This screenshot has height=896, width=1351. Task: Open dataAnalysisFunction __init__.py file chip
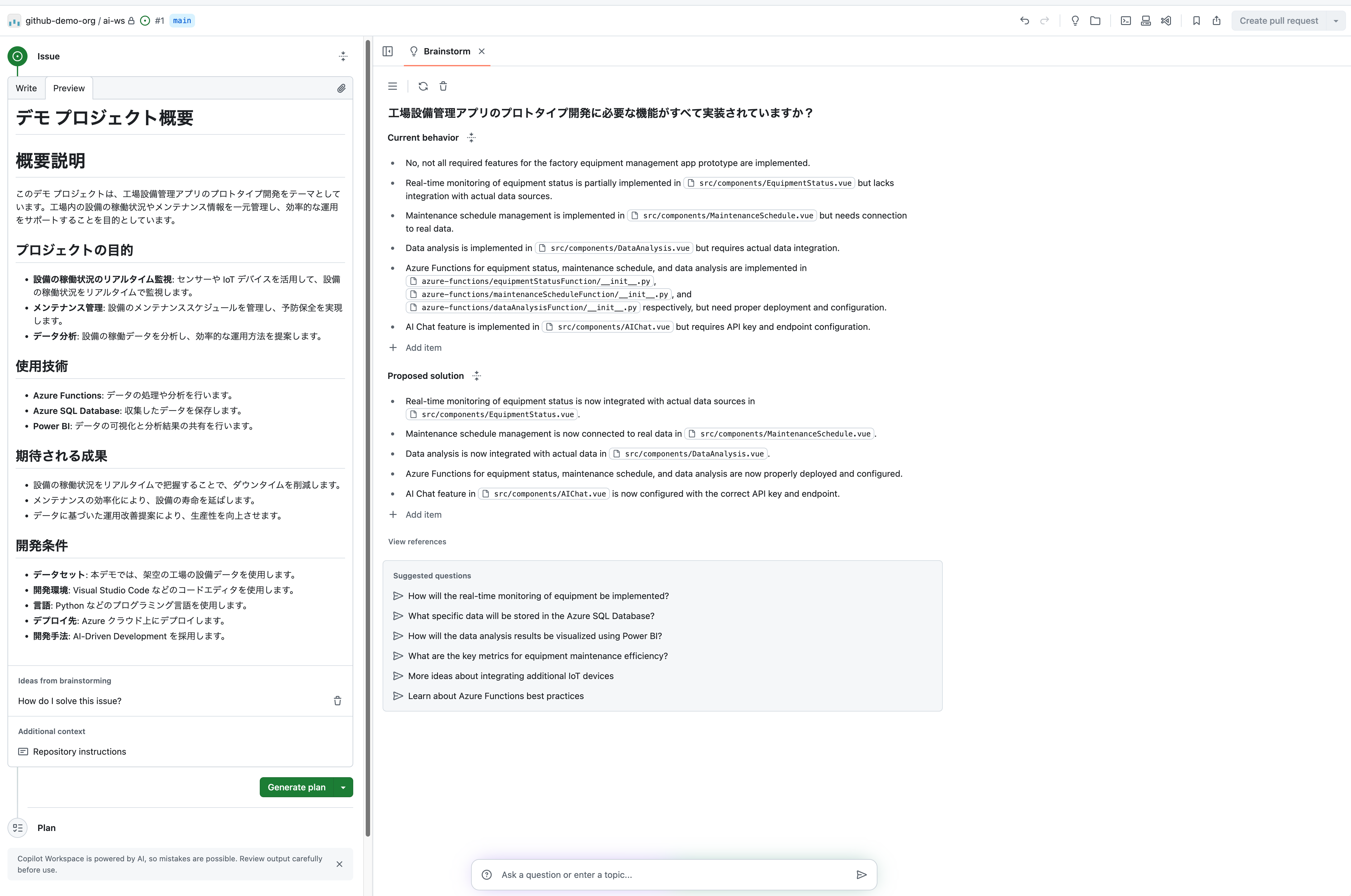[523, 307]
